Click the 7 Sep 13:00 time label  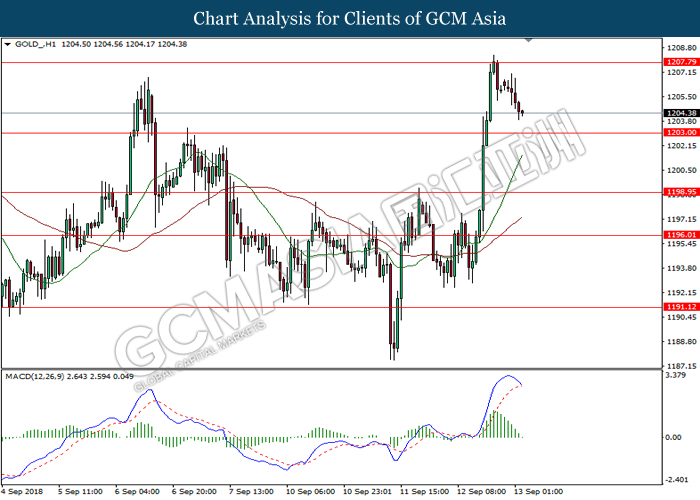(x=251, y=492)
